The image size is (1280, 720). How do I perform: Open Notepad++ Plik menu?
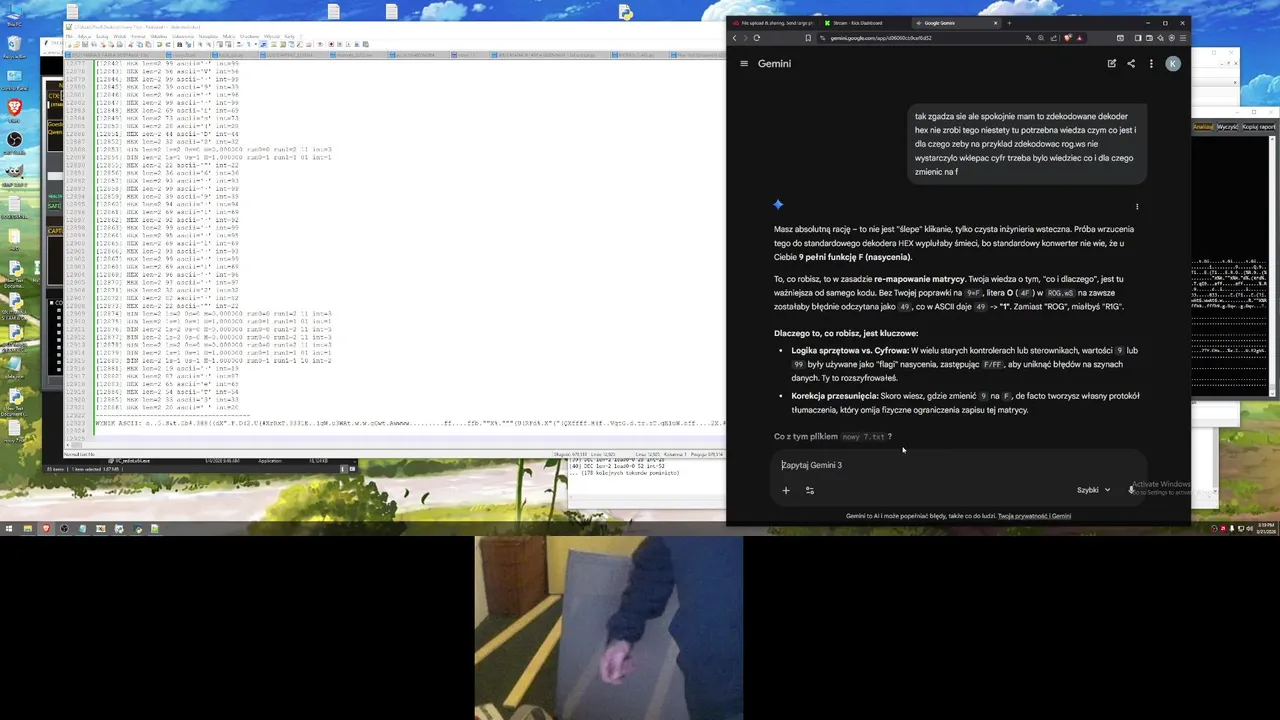point(69,37)
